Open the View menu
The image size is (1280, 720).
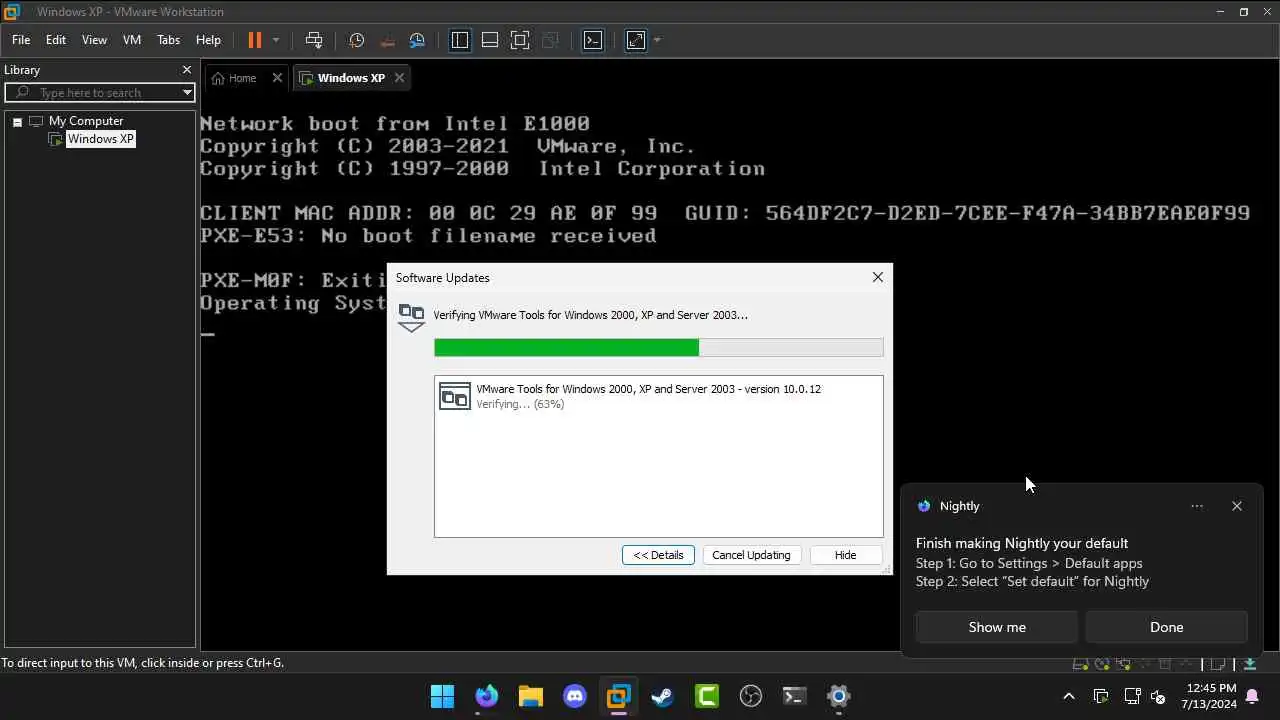pyautogui.click(x=94, y=40)
